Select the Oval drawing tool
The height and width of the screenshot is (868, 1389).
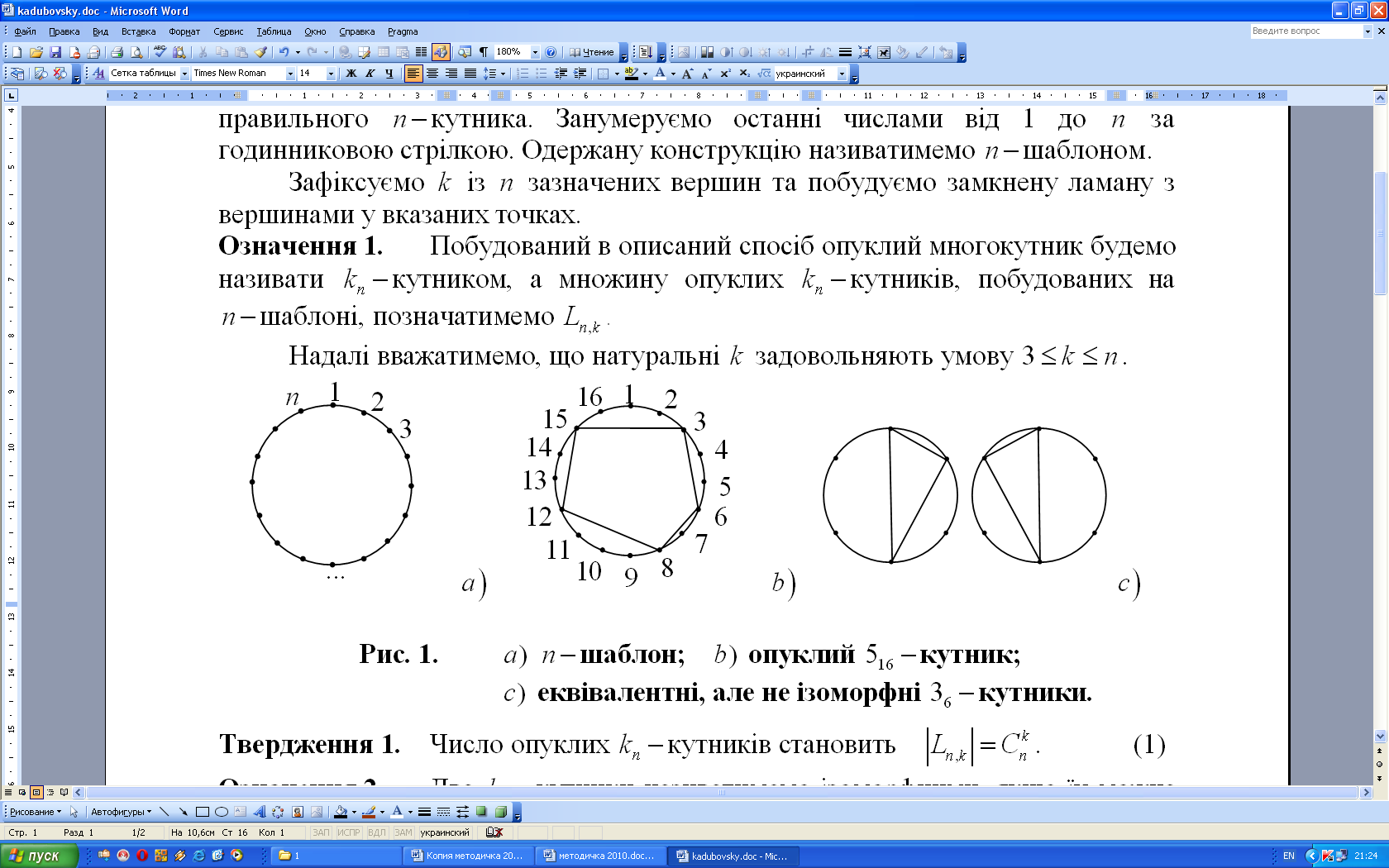tap(221, 812)
